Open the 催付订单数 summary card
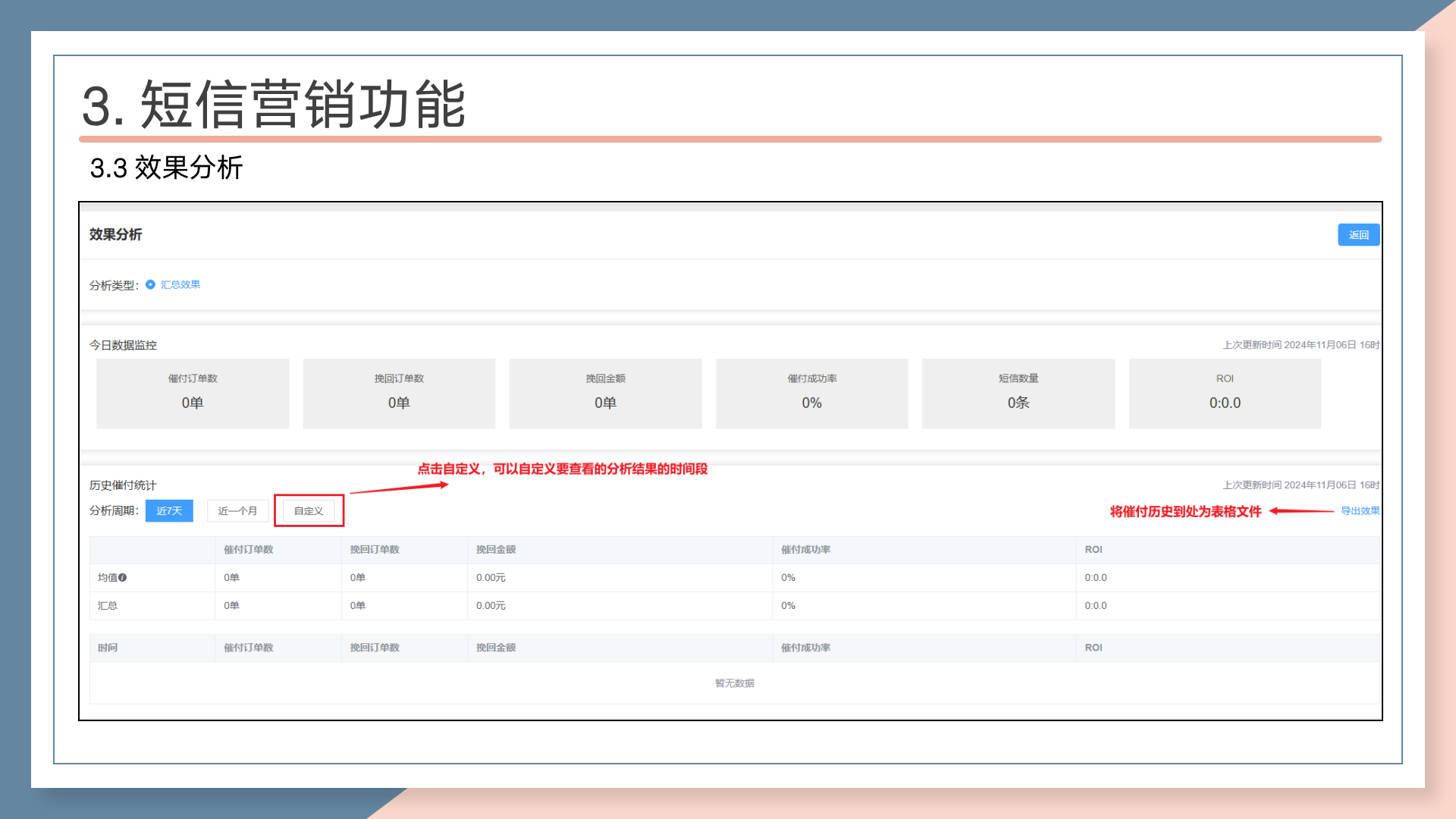Screen dimensions: 1456x819 (x=193, y=394)
